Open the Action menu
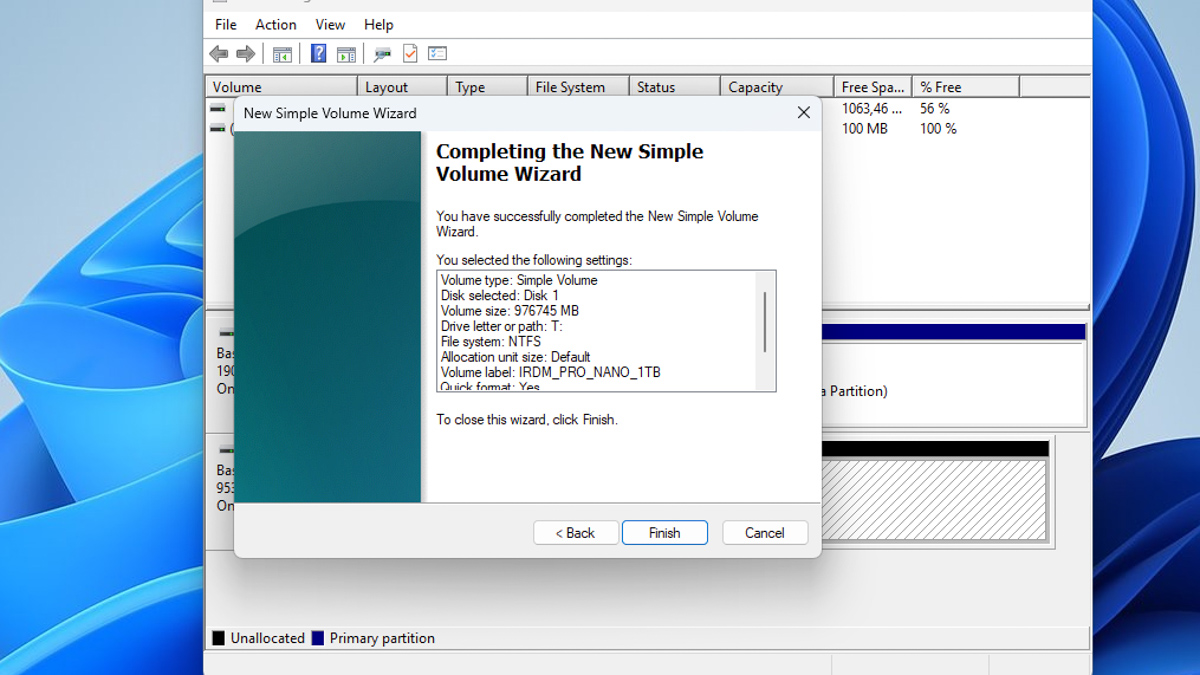1200x675 pixels. [276, 24]
